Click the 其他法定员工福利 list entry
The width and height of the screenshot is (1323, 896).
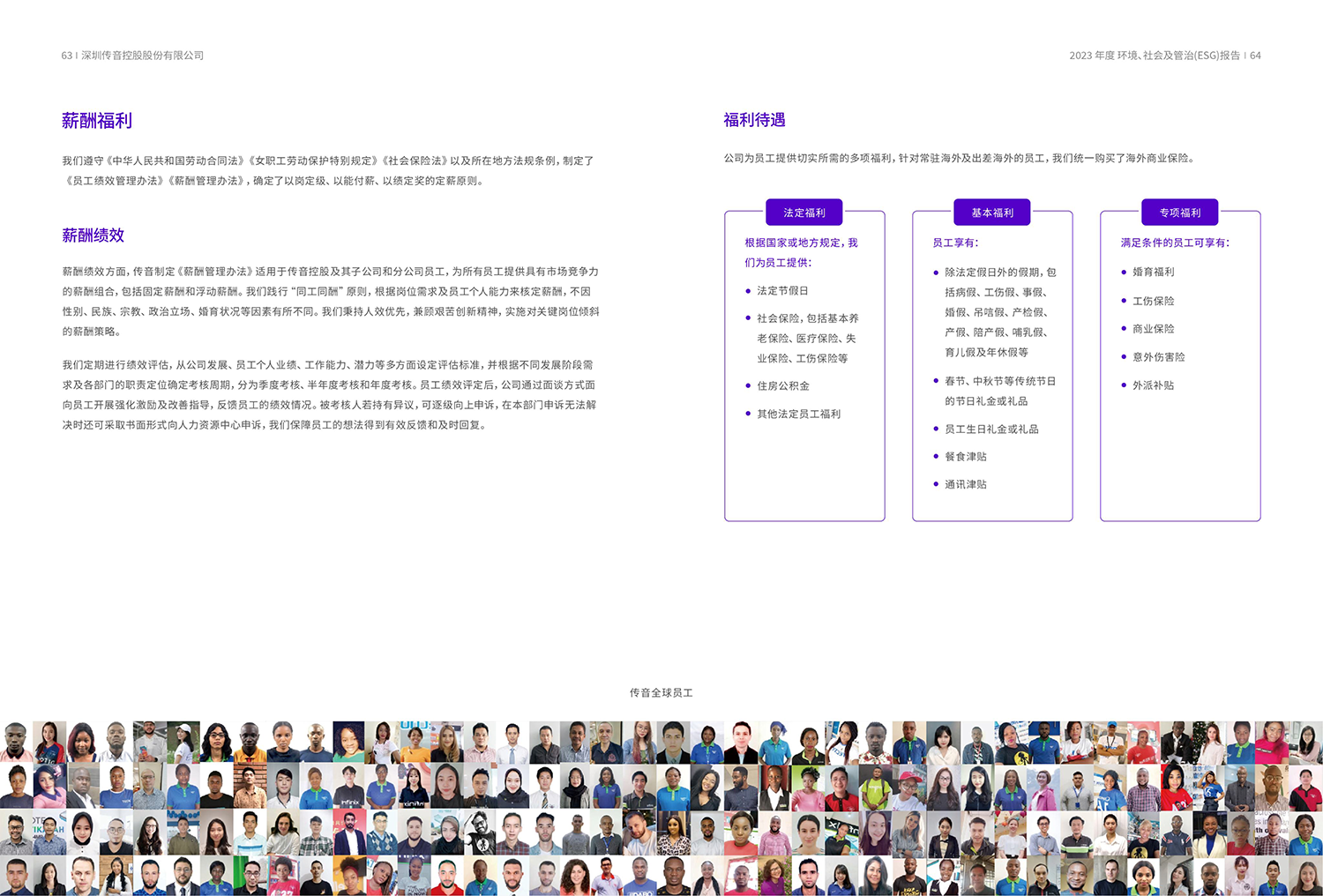[798, 414]
